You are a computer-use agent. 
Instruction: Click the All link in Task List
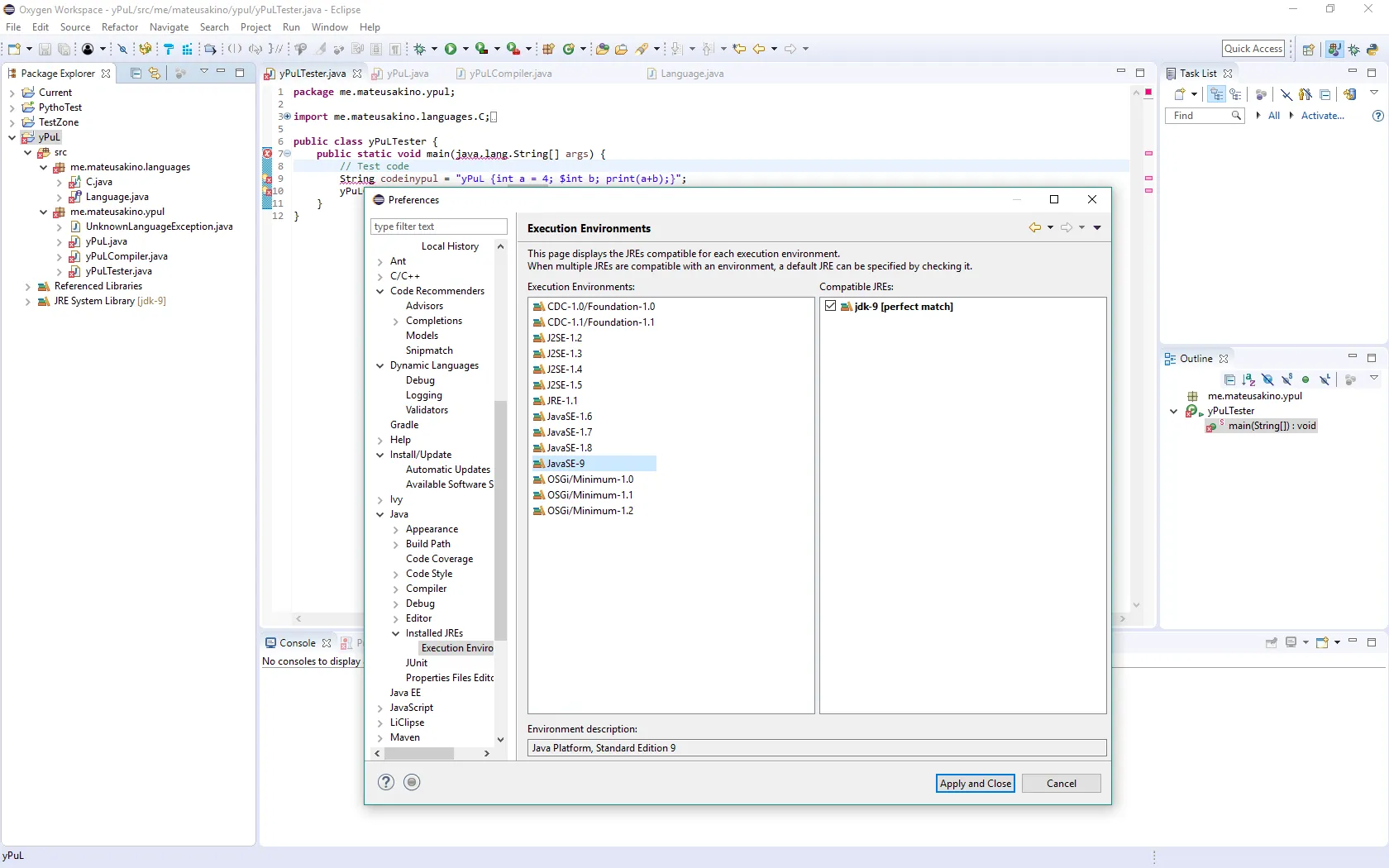pyautogui.click(x=1274, y=116)
